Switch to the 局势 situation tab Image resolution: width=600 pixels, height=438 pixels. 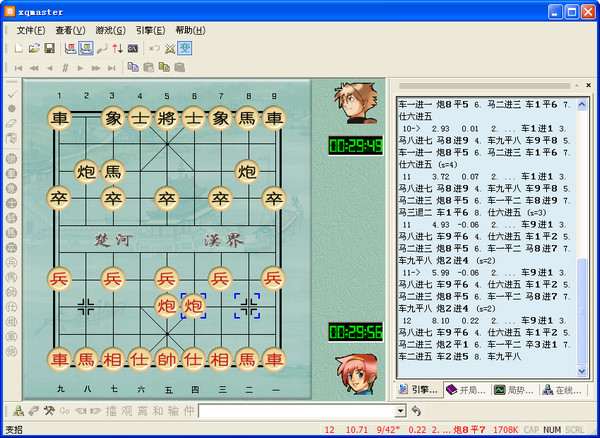tap(514, 390)
